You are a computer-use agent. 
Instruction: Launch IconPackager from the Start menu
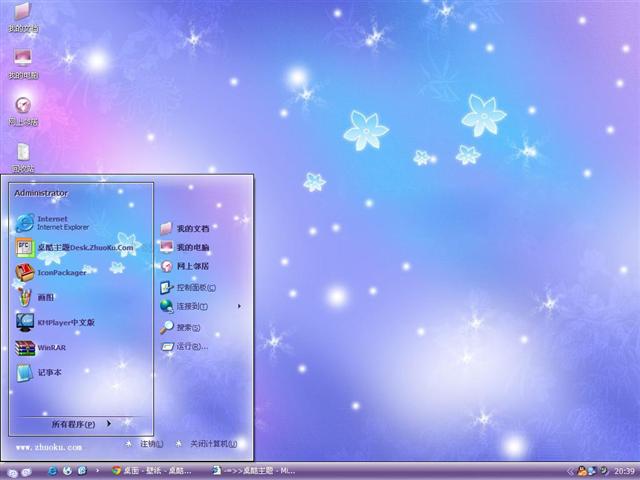pos(51,273)
